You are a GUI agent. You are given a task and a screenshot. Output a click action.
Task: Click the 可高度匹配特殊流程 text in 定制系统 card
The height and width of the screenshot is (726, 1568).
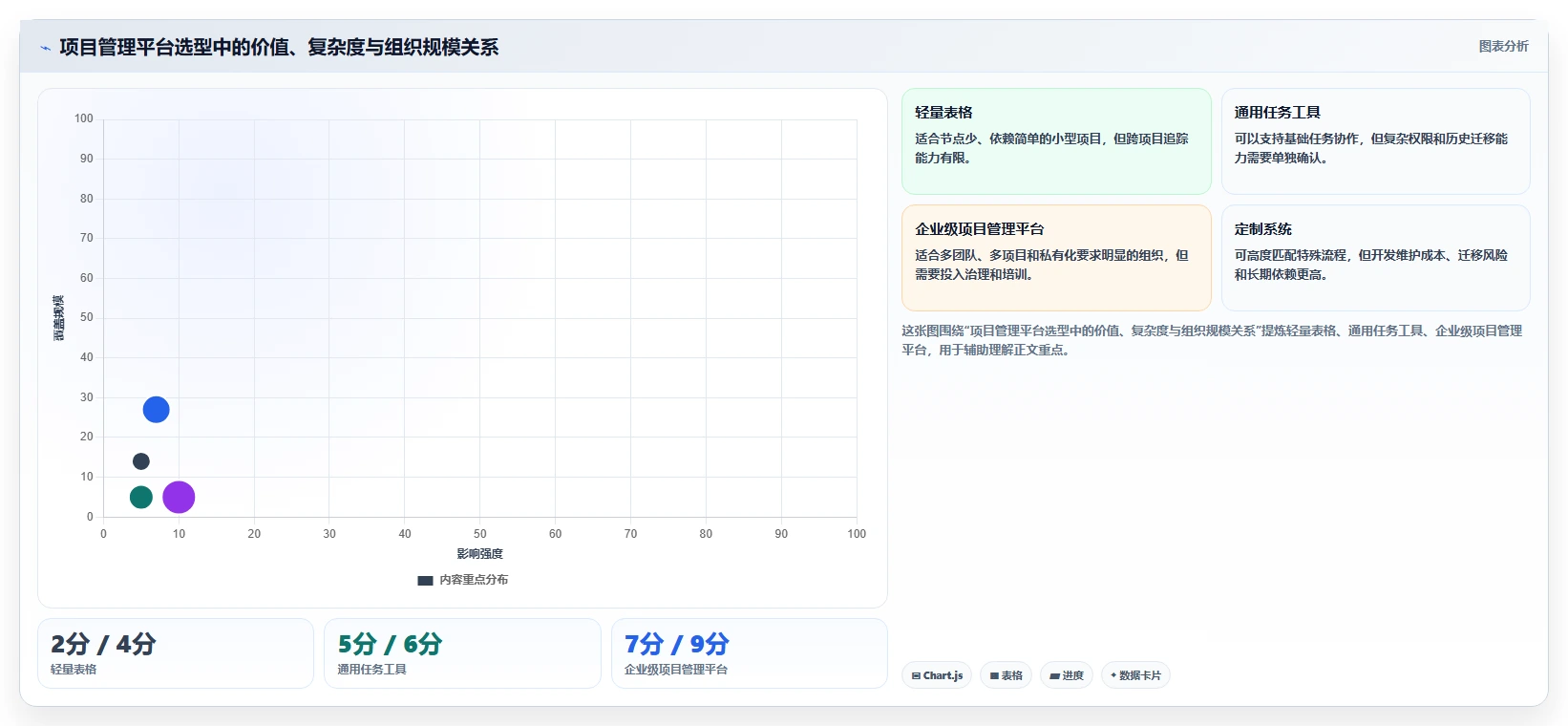pyautogui.click(x=1370, y=265)
